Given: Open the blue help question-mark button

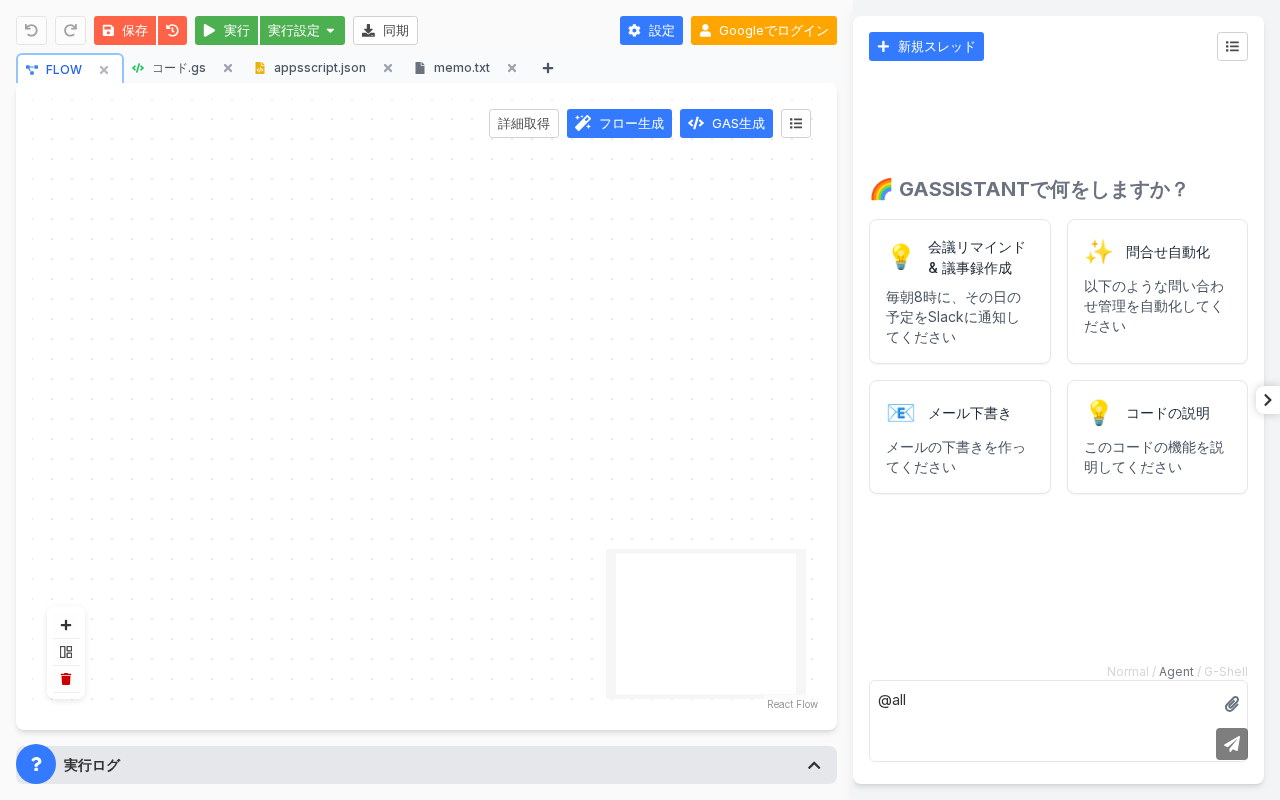Looking at the screenshot, I should (36, 764).
